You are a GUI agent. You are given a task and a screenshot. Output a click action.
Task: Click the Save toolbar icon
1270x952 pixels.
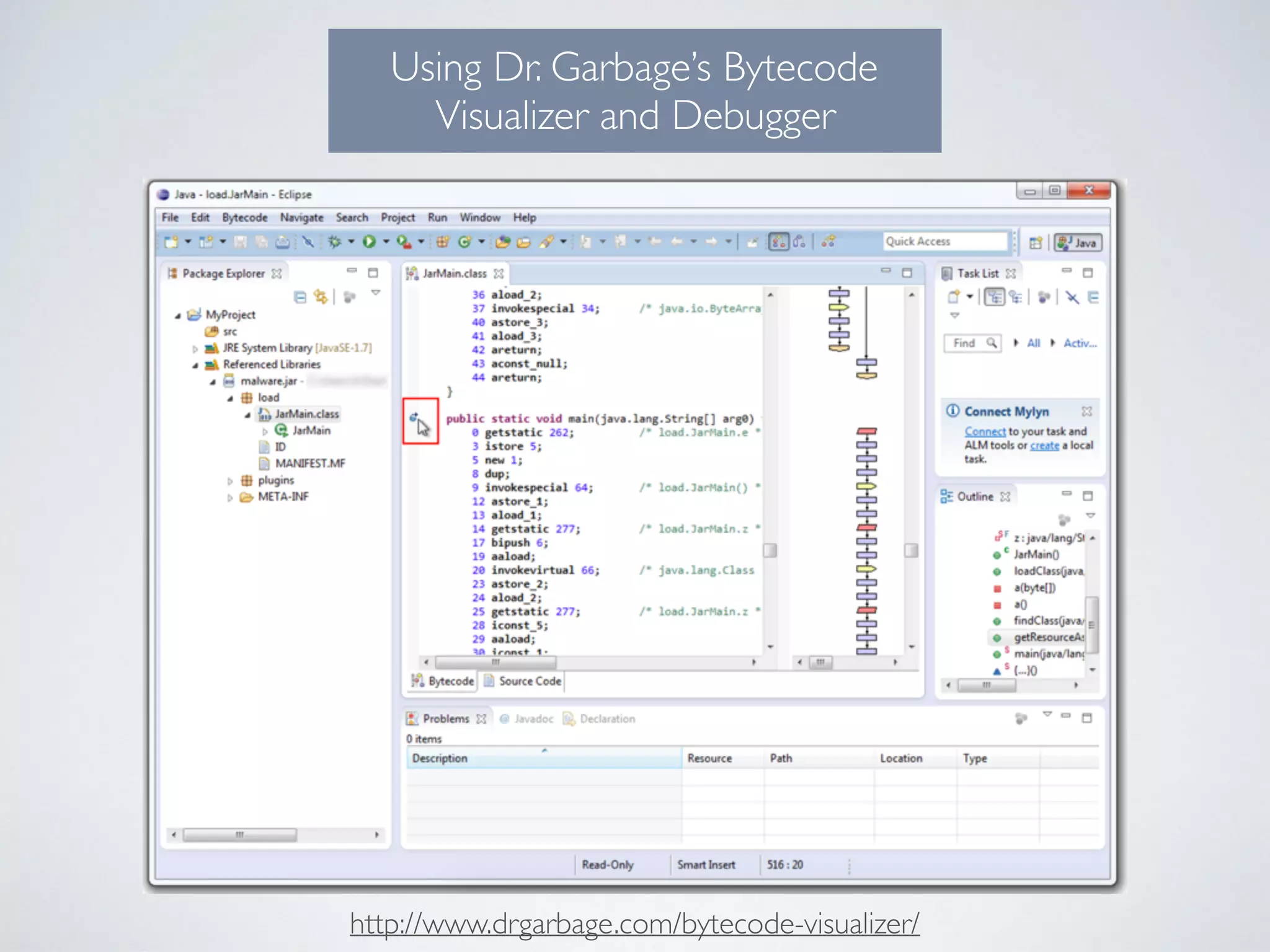(x=241, y=242)
